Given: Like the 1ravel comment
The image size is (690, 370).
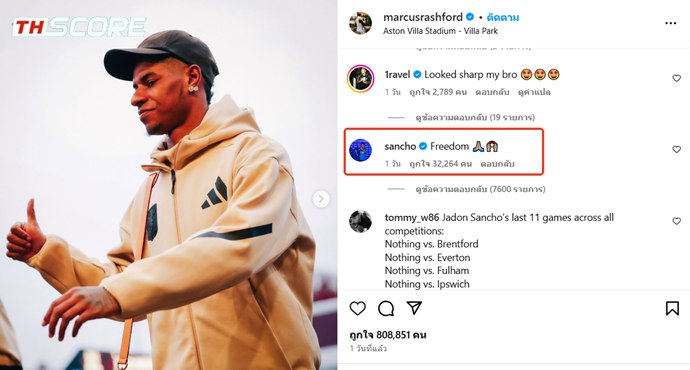Looking at the screenshot, I should point(676,78).
